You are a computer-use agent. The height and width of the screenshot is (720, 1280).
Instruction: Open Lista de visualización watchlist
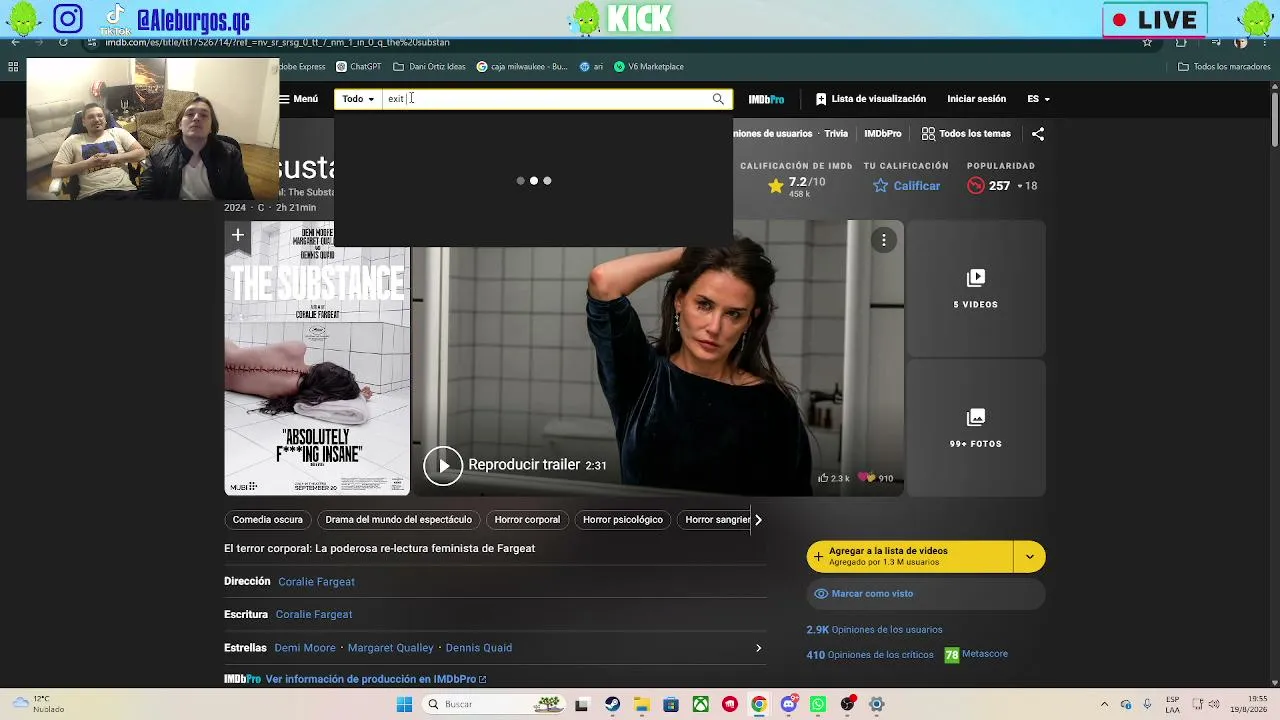pos(871,99)
